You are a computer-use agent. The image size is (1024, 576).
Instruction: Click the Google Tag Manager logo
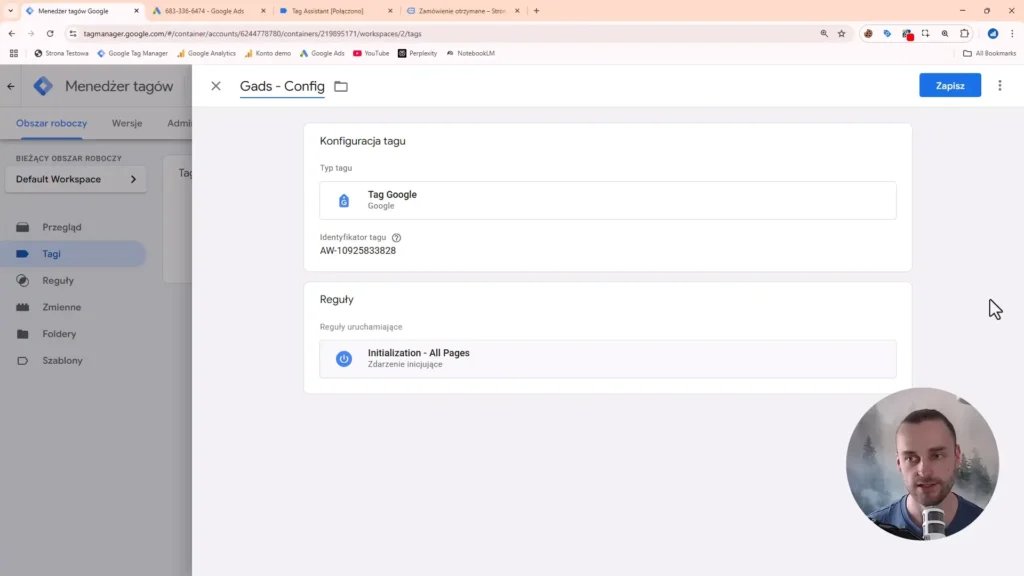pos(43,86)
